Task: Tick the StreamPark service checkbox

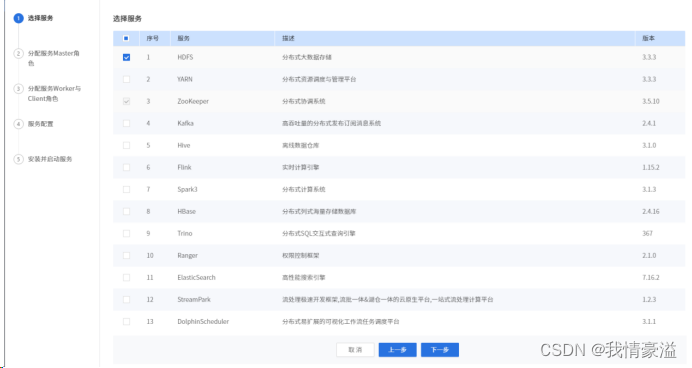Action: click(126, 300)
